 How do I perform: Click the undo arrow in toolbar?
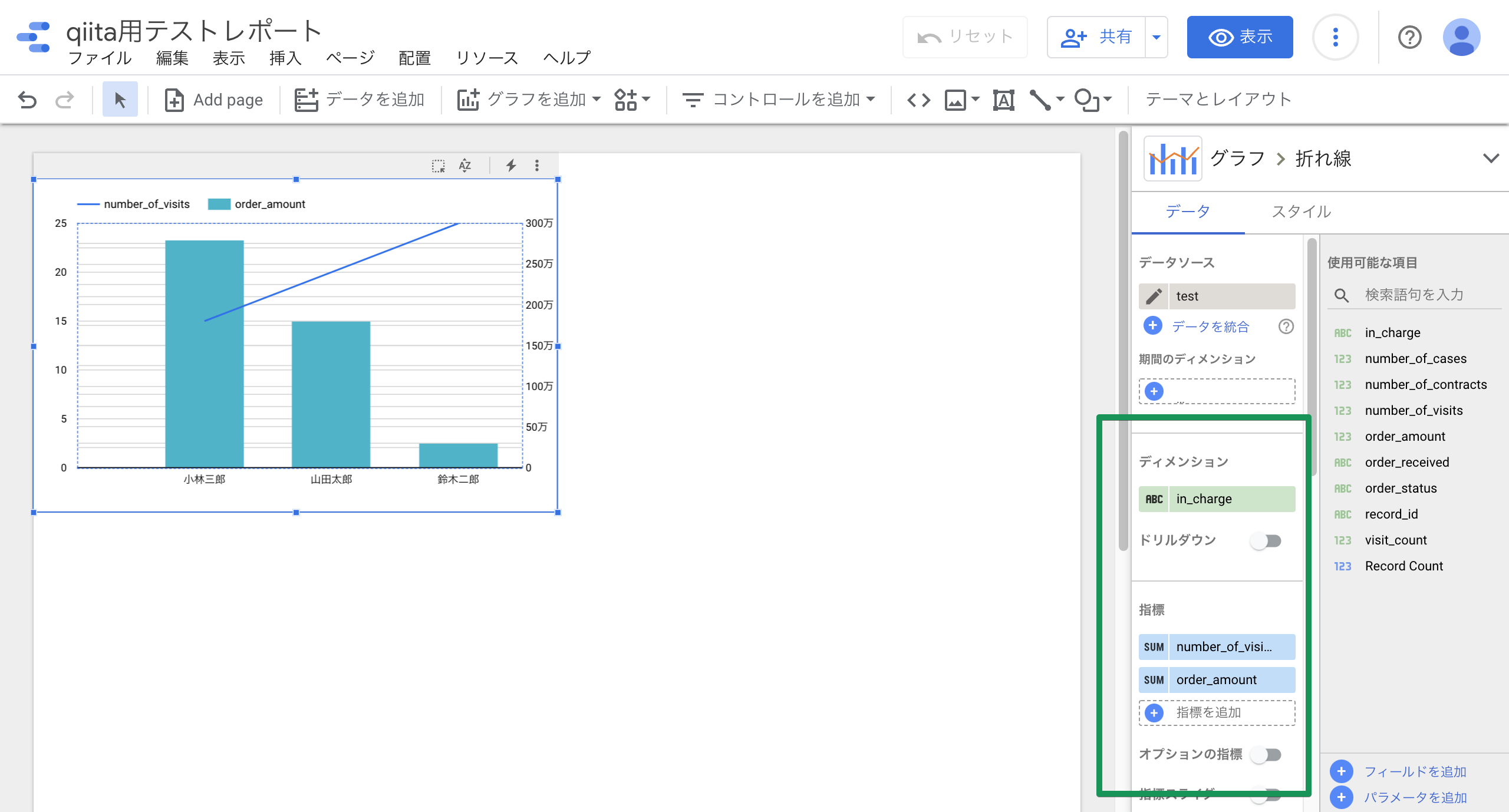click(27, 100)
